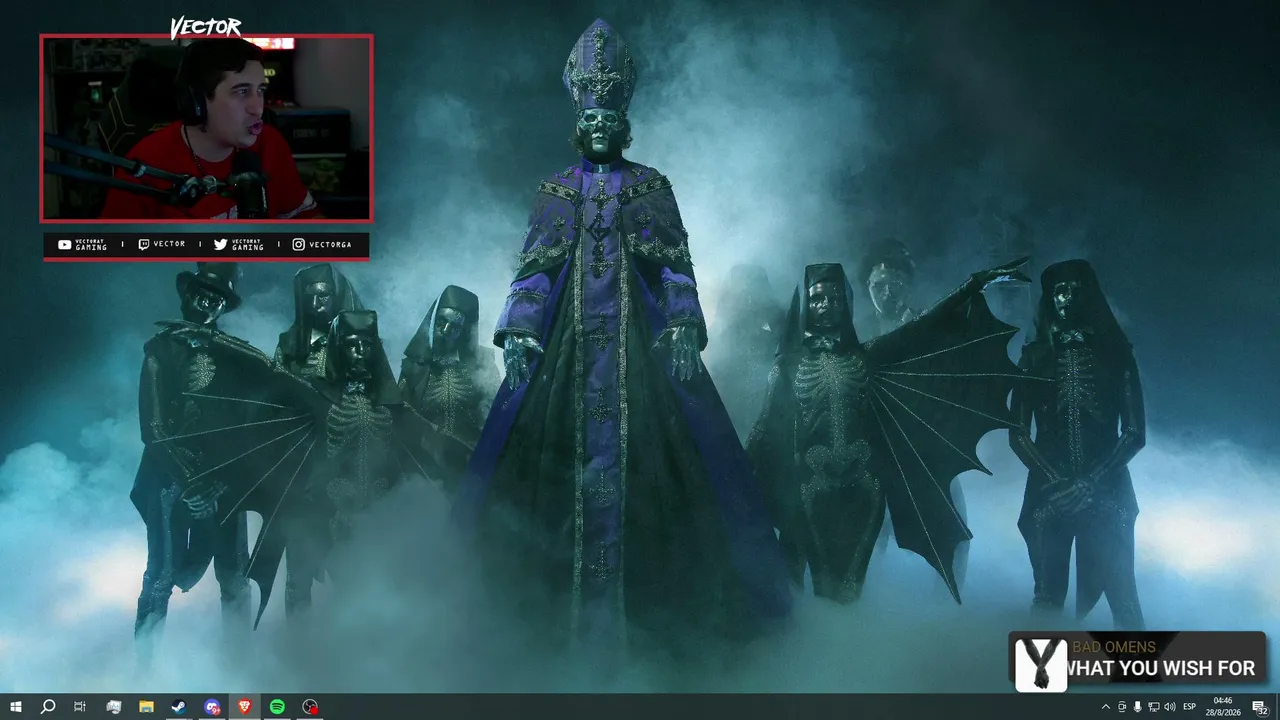Open the volume control tray icon
This screenshot has width=1280, height=720.
[1170, 707]
